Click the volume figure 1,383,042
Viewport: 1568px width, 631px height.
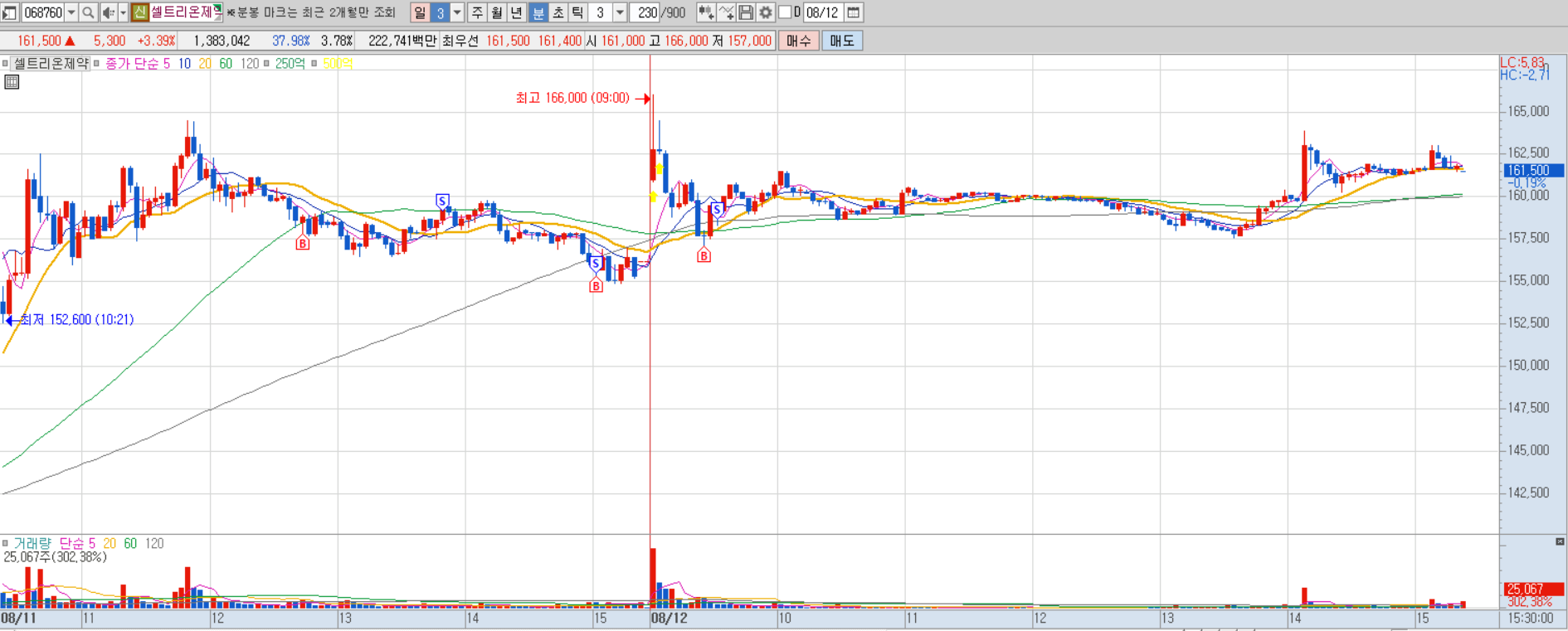[x=222, y=41]
